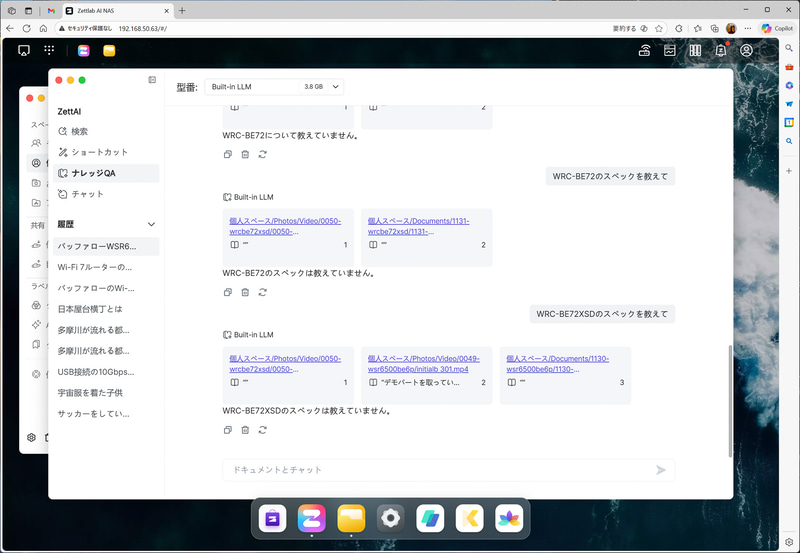Viewport: 800px width, 553px height.
Task: Add page to browser favorites star
Action: coord(659,29)
